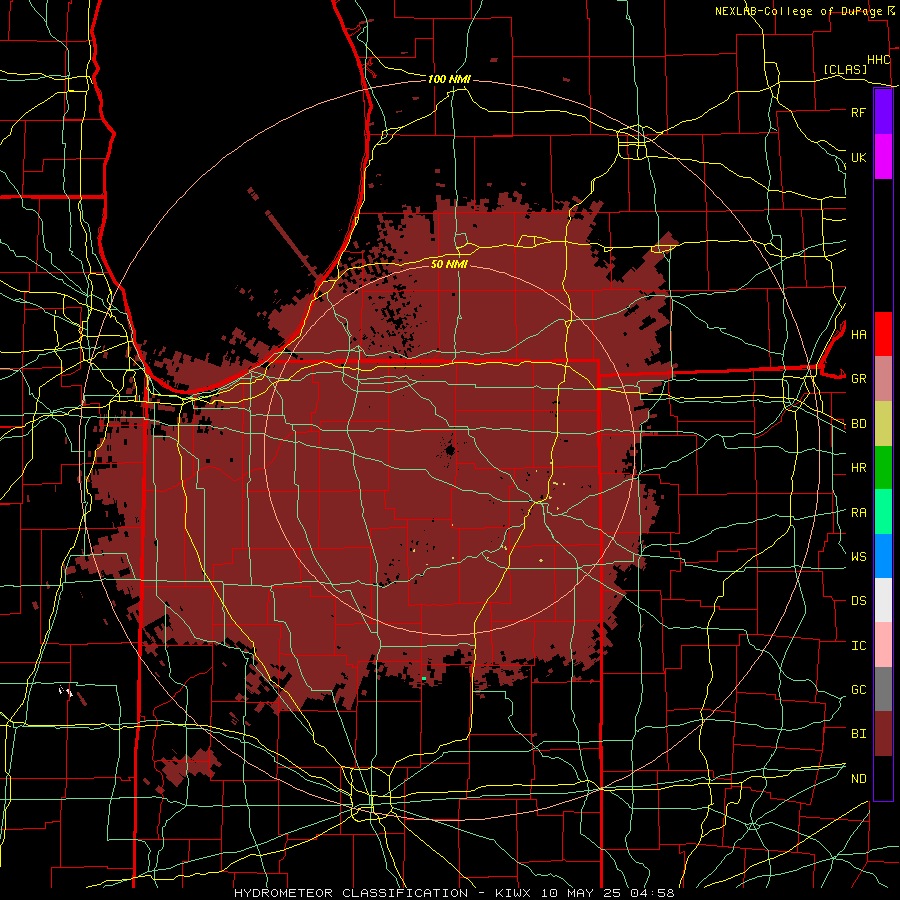The image size is (900, 900).
Task: Pick the HR green legend swatch
Action: [883, 467]
